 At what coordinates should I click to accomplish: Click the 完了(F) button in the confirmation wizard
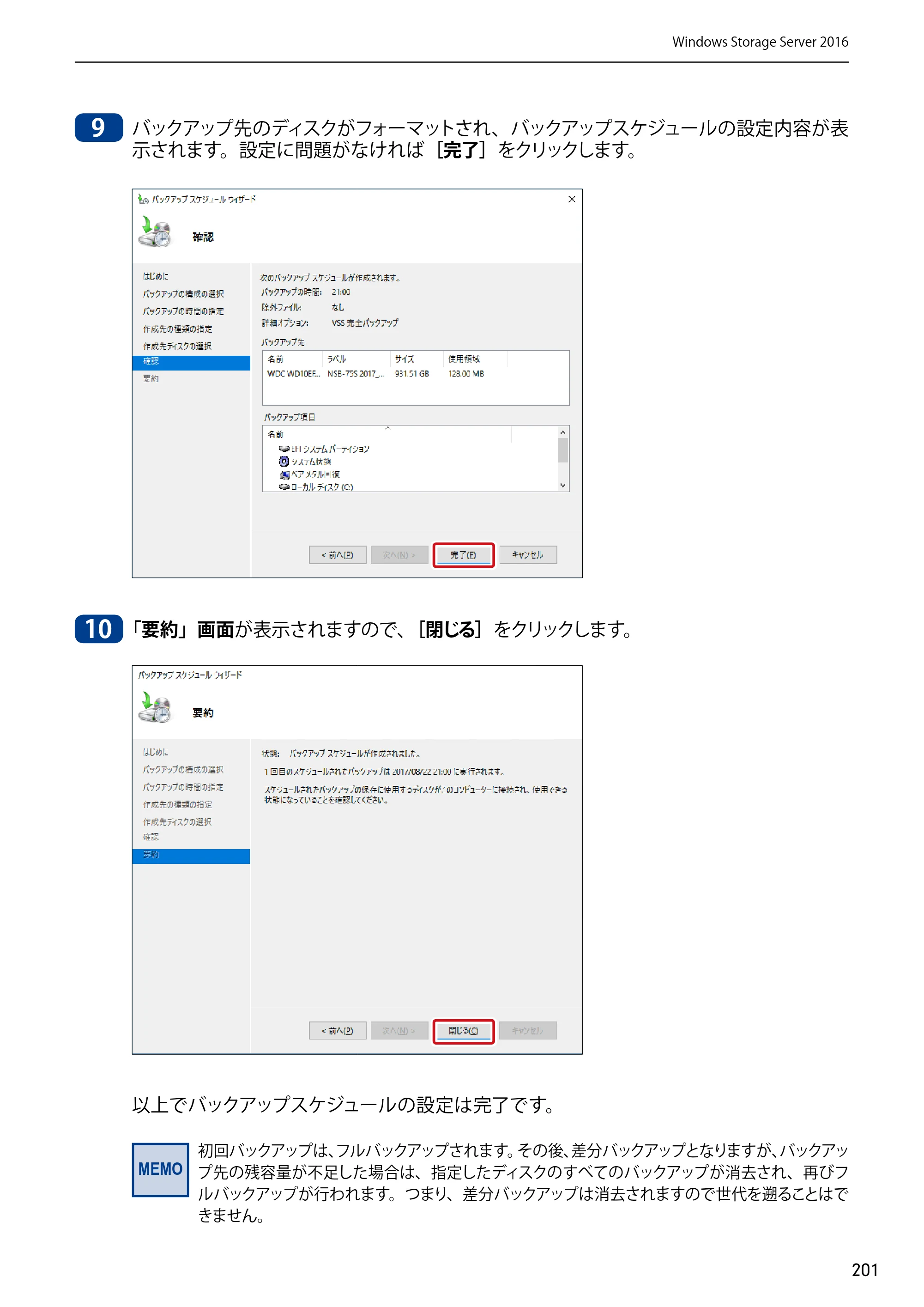[x=463, y=555]
